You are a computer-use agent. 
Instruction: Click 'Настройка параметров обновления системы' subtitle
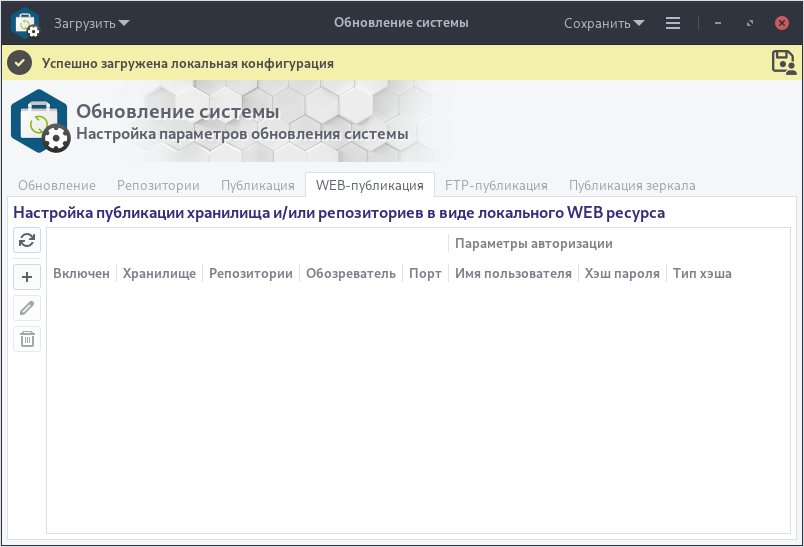[242, 134]
